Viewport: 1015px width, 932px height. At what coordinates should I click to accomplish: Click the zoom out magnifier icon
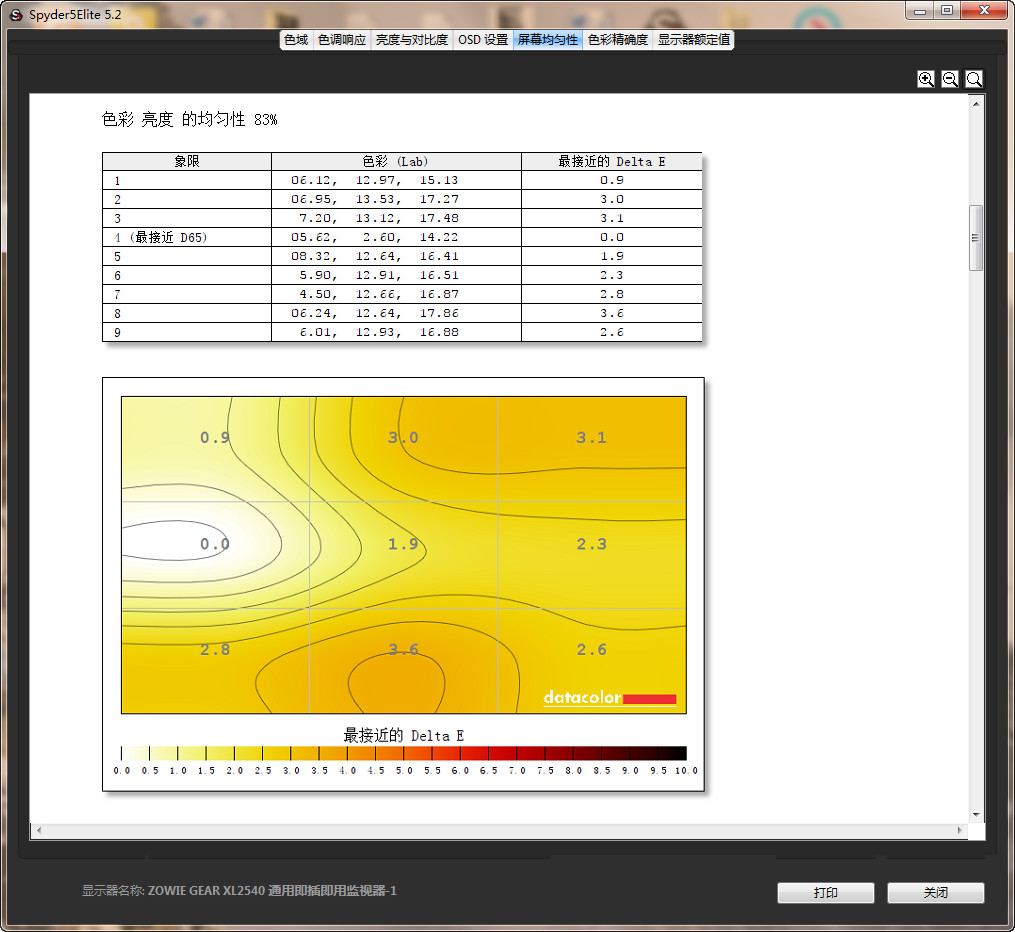click(x=950, y=79)
